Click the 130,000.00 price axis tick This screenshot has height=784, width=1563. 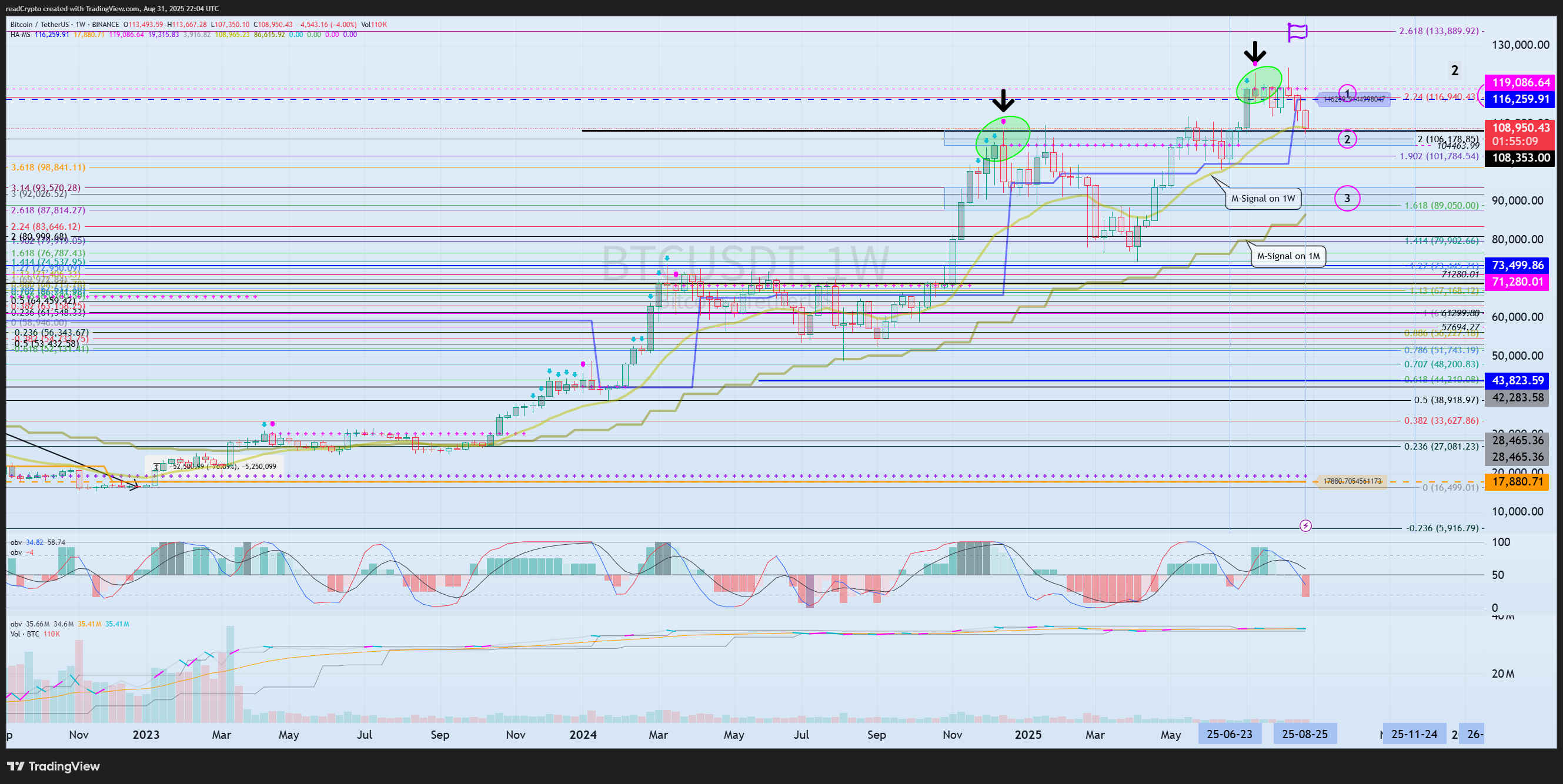point(1520,45)
